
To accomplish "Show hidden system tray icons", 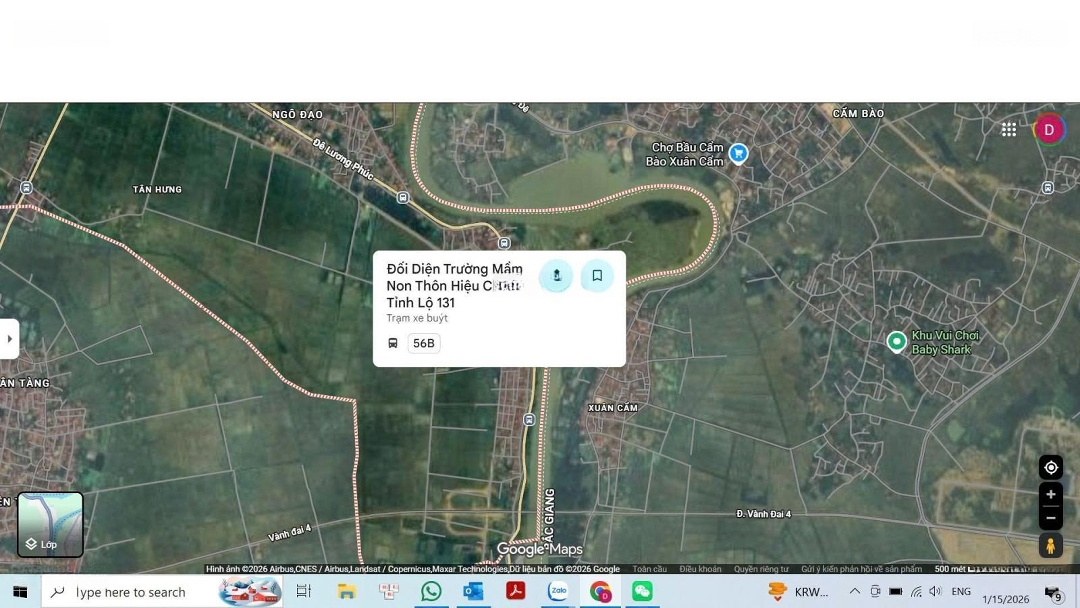I will click(x=854, y=592).
